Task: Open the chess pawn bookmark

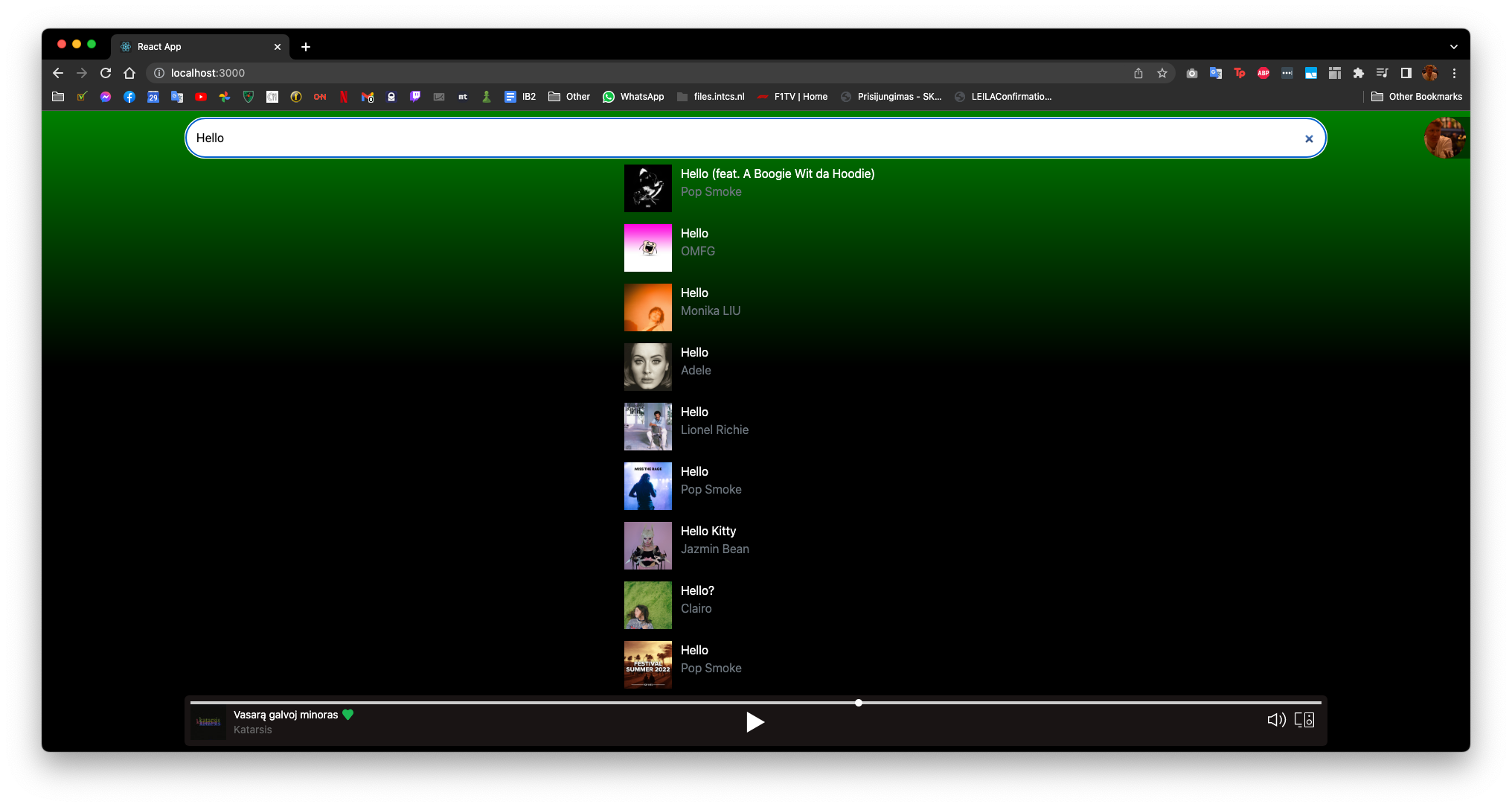Action: click(x=487, y=97)
